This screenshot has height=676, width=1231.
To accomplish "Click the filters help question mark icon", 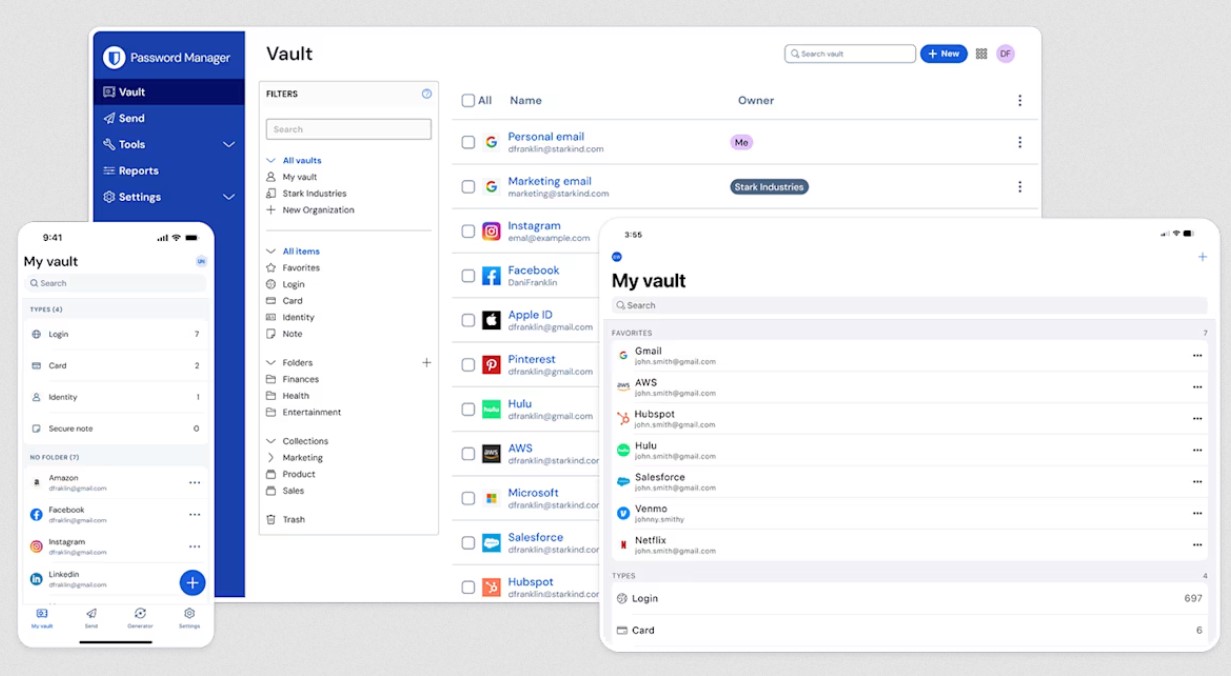I will pos(427,94).
